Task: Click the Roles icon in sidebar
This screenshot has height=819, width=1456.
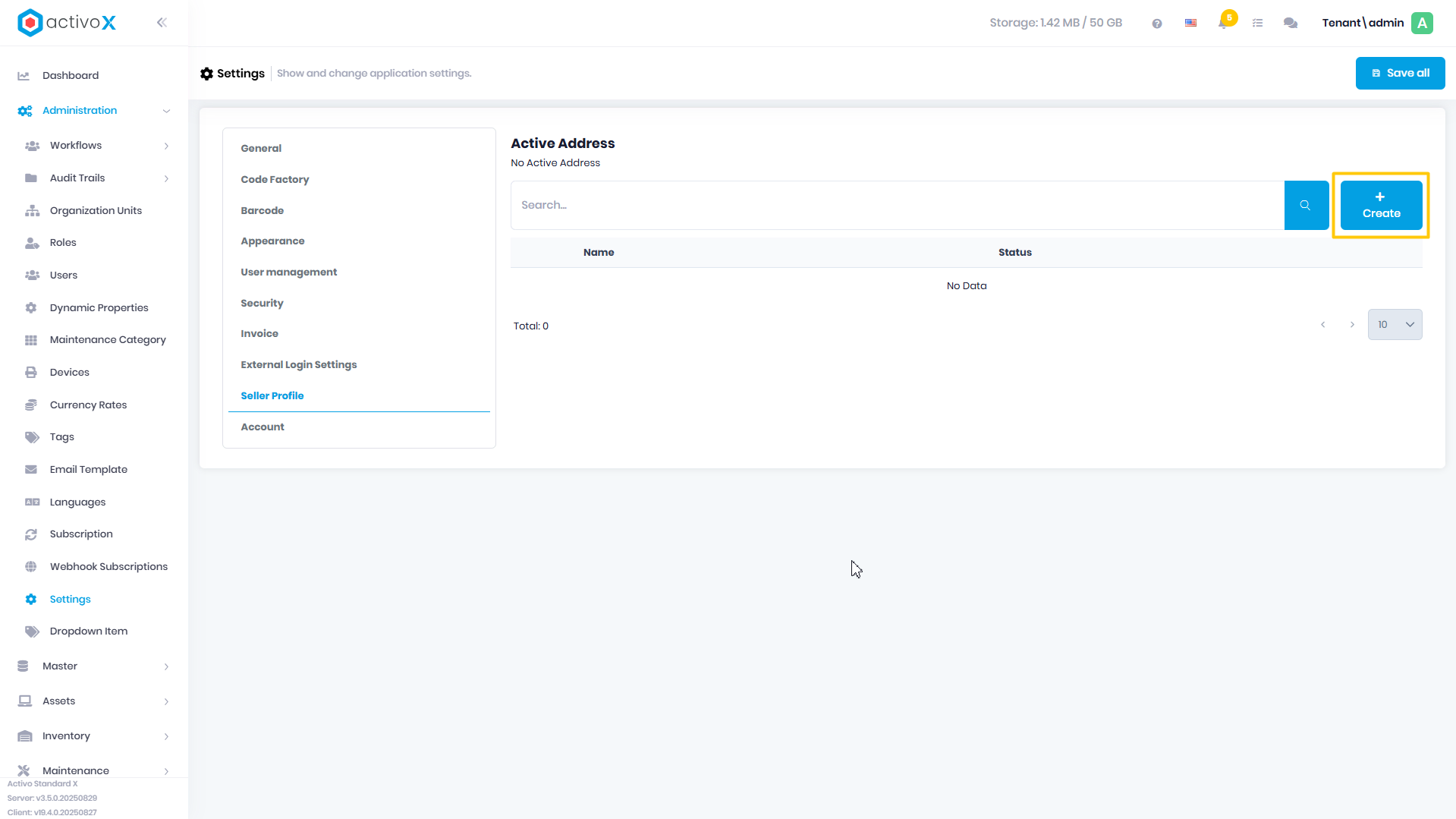Action: [32, 243]
